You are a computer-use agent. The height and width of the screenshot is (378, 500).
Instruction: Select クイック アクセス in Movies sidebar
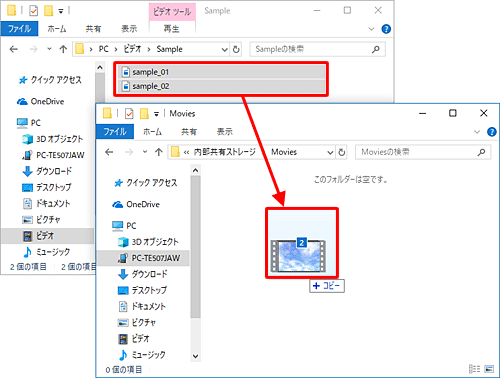click(146, 183)
